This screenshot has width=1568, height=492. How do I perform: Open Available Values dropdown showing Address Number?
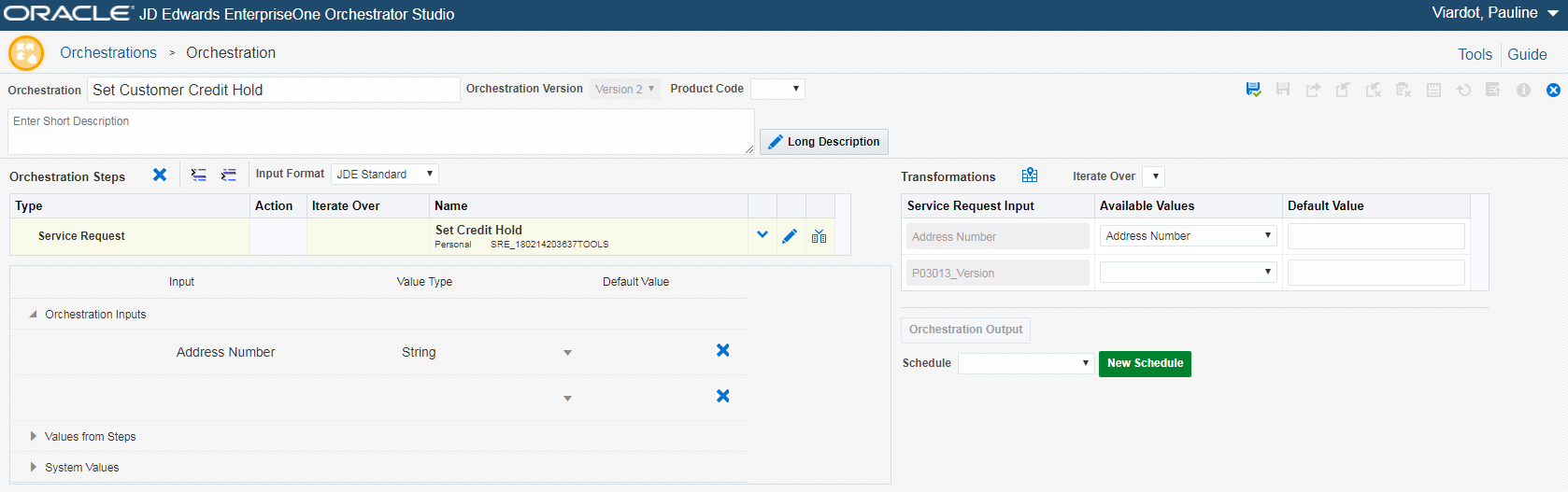[1188, 236]
